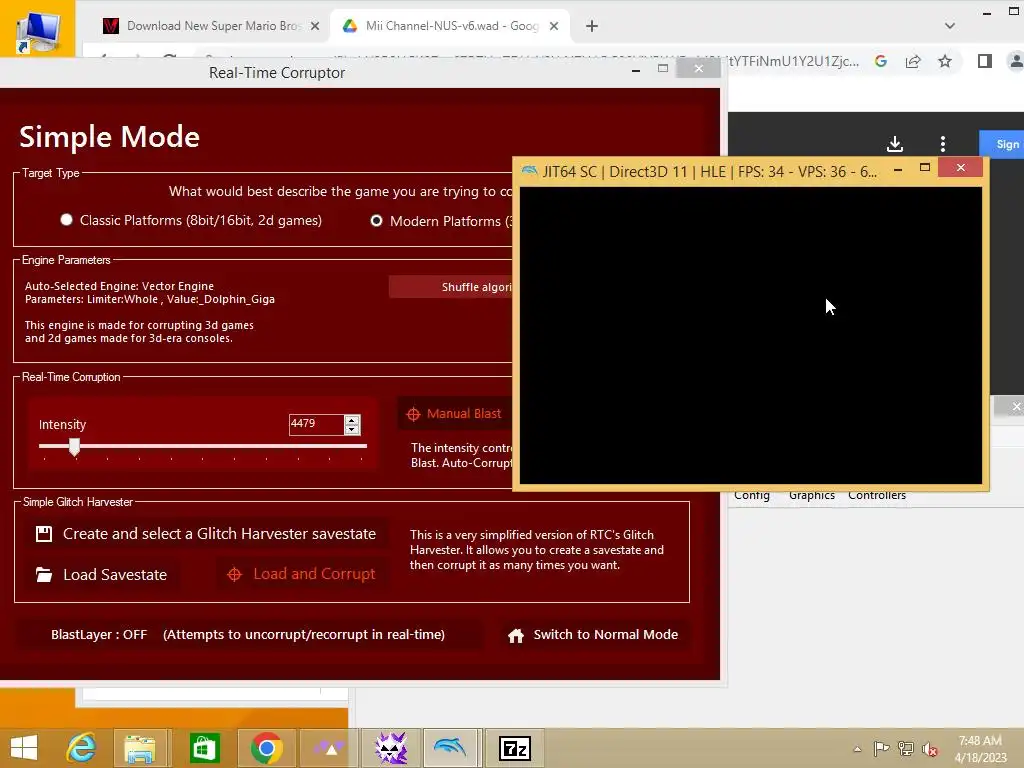Viewport: 1024px width, 768px height.
Task: Click the crosshair icon on Manual Blast
Action: (413, 414)
